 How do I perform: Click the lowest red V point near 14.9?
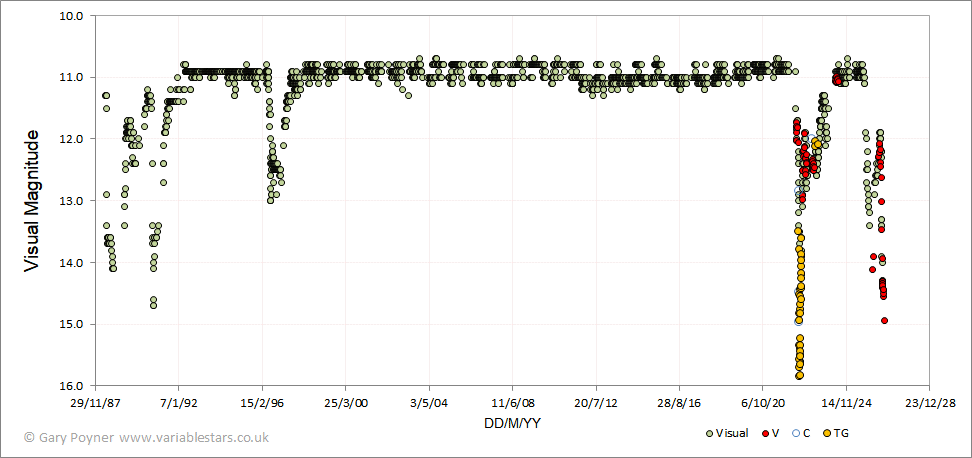coord(885,320)
